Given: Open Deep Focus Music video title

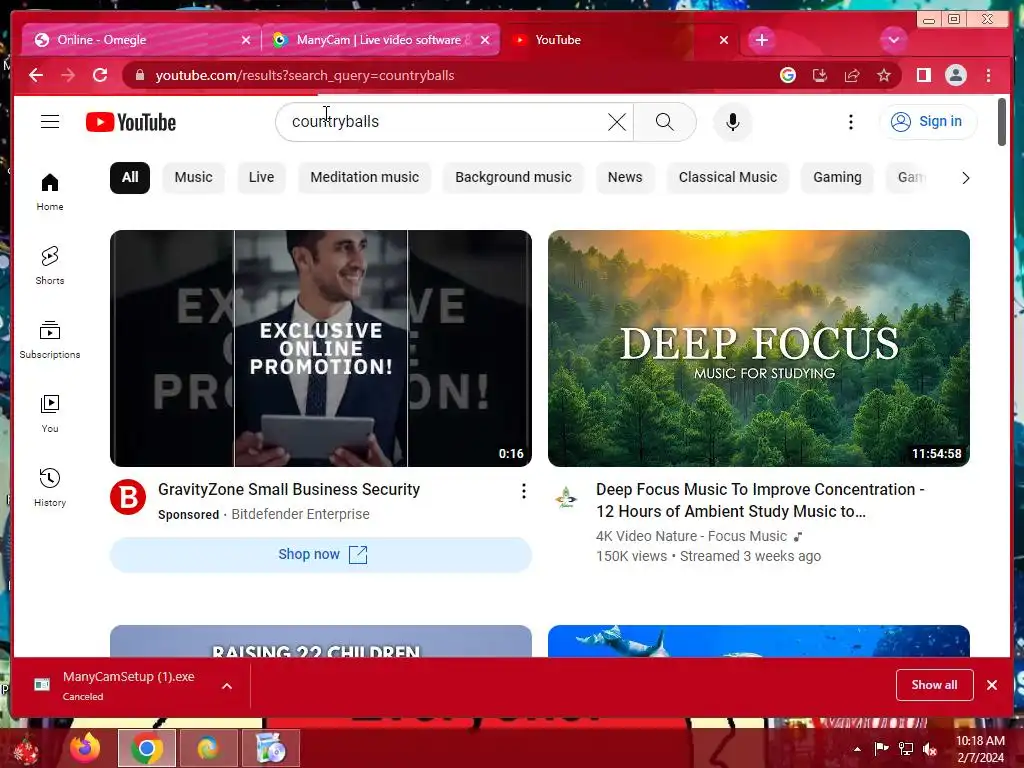Looking at the screenshot, I should [x=760, y=500].
